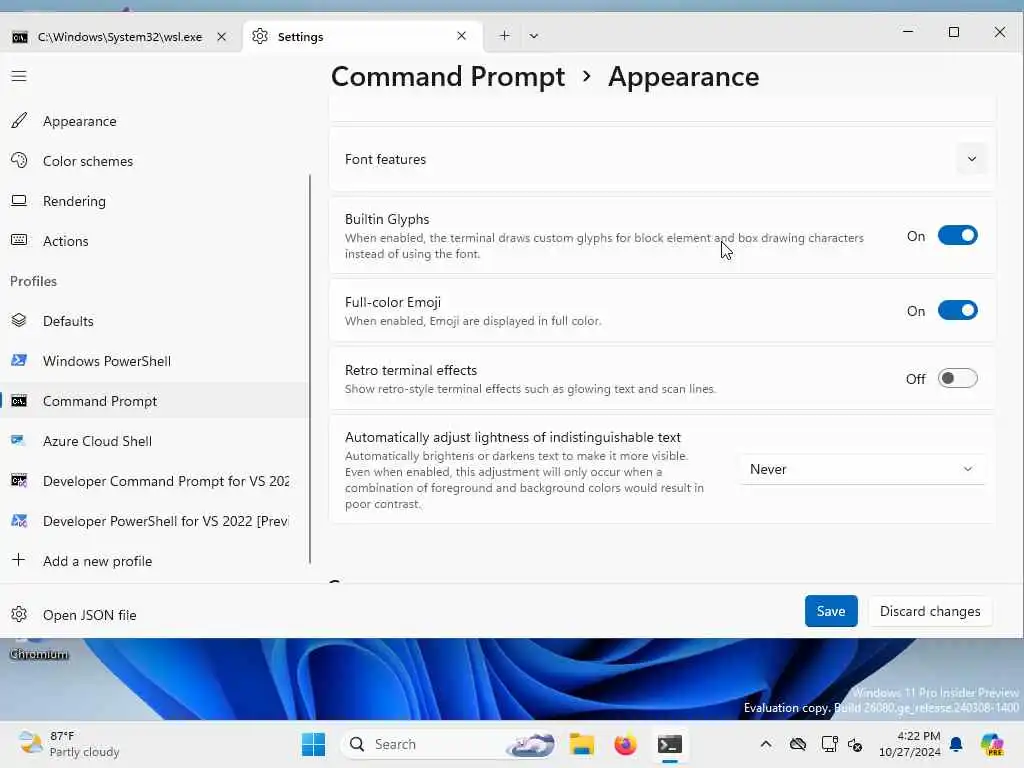Click Developer PowerShell for VS icon
1024x768 pixels.
click(20, 520)
